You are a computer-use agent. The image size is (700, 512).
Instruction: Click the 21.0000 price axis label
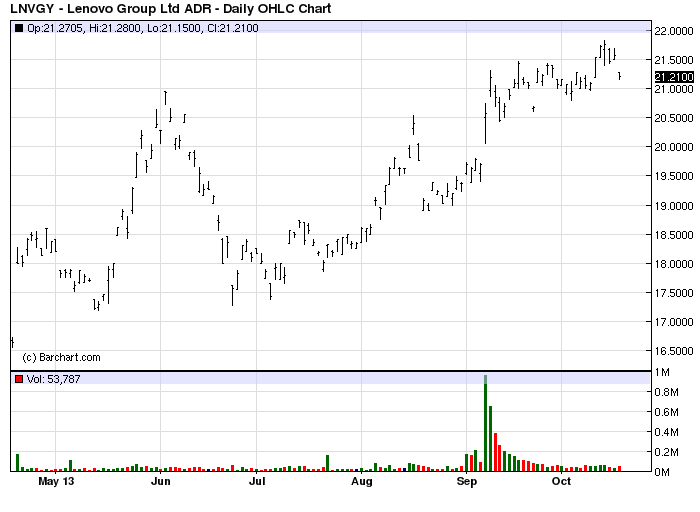point(674,89)
